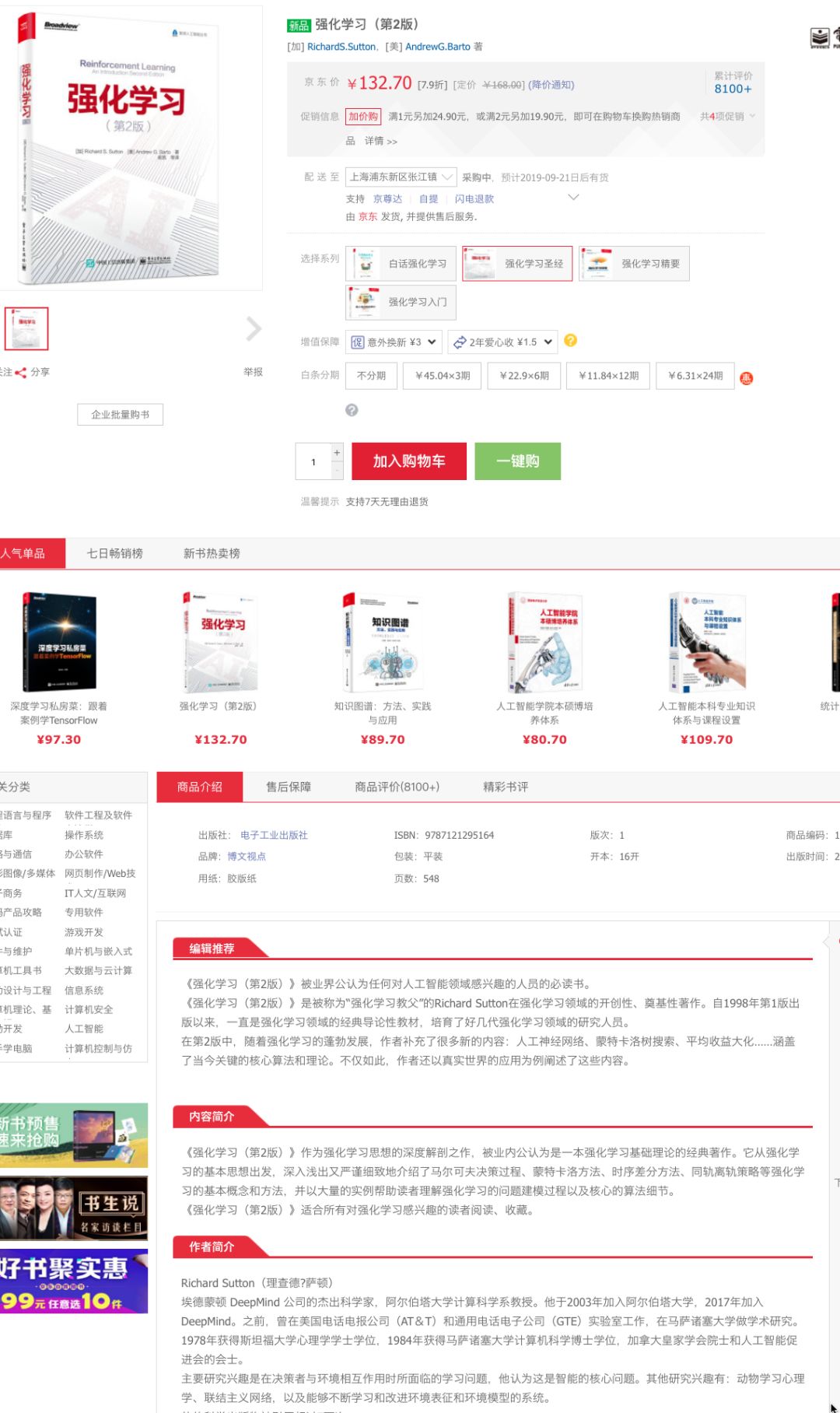Click 企业批量购书 button
Screen dimensions: 840x1413
(121, 415)
